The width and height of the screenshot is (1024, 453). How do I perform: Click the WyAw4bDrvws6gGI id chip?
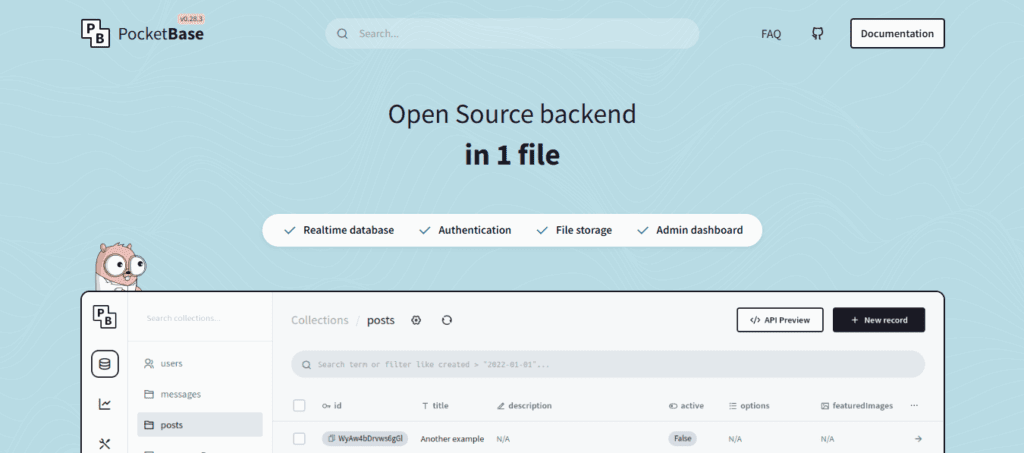(365, 439)
